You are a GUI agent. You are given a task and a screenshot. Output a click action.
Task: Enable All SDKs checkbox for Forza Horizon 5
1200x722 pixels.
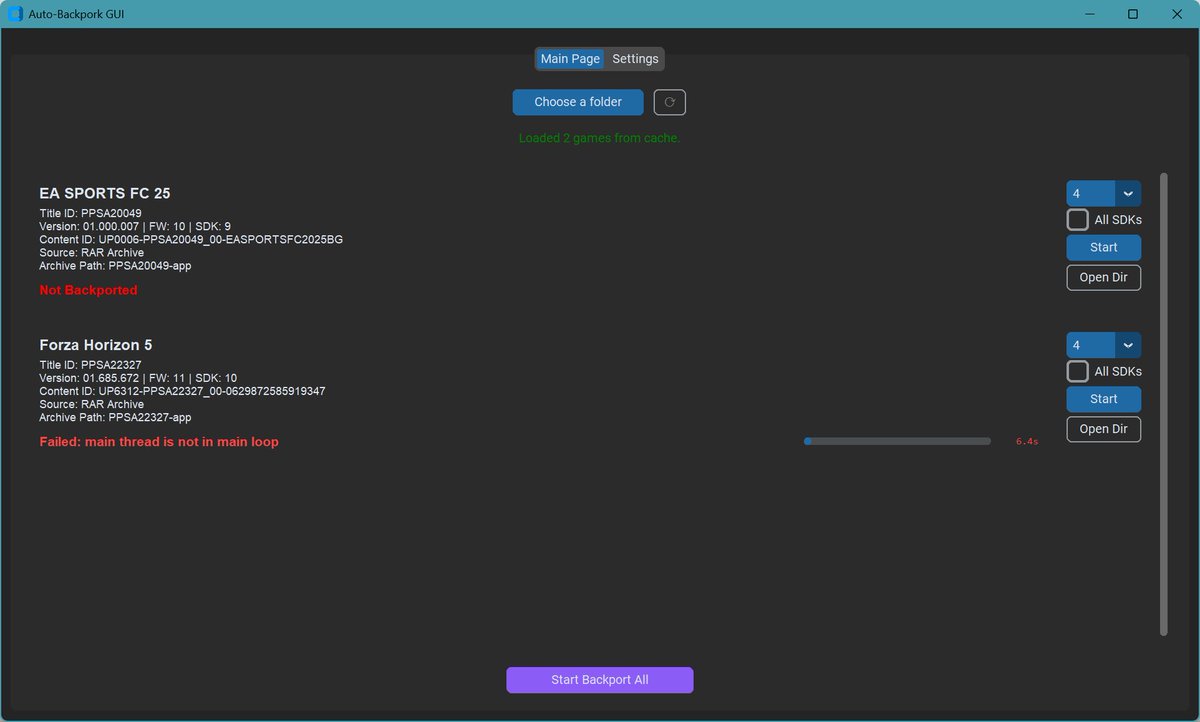(x=1078, y=372)
